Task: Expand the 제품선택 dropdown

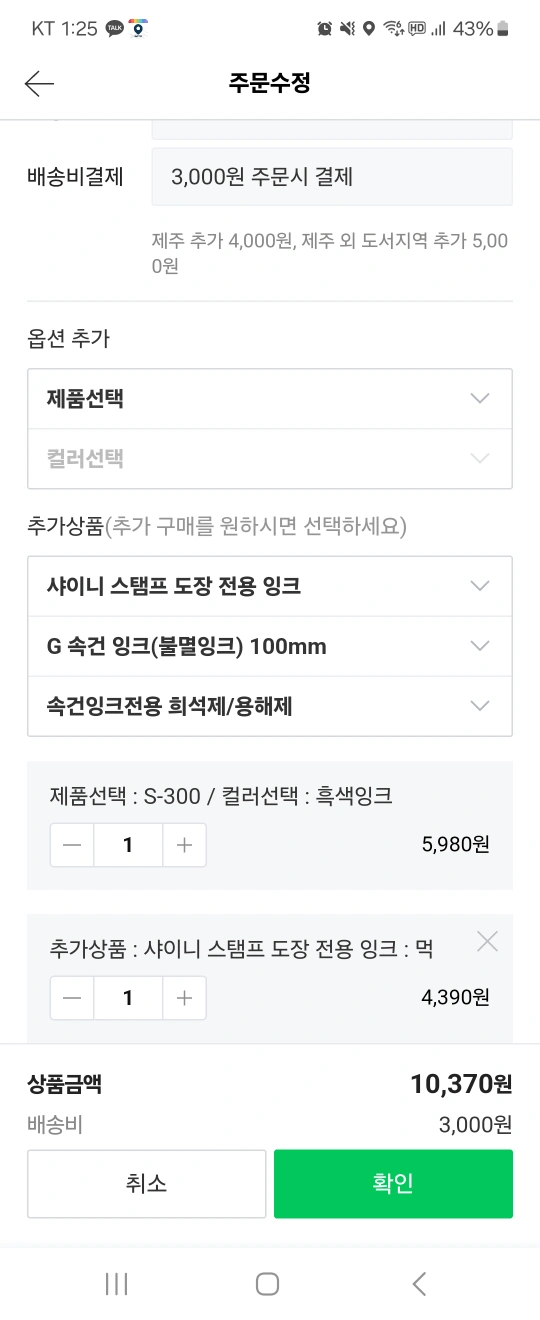Action: tap(270, 399)
